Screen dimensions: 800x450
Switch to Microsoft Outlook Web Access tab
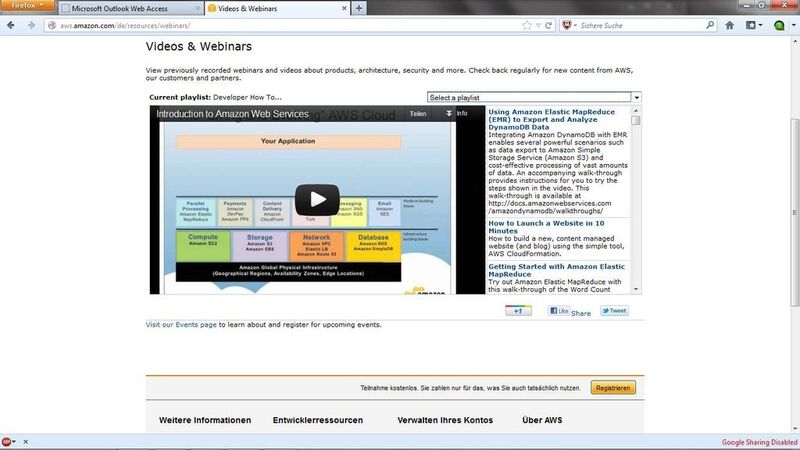click(130, 9)
